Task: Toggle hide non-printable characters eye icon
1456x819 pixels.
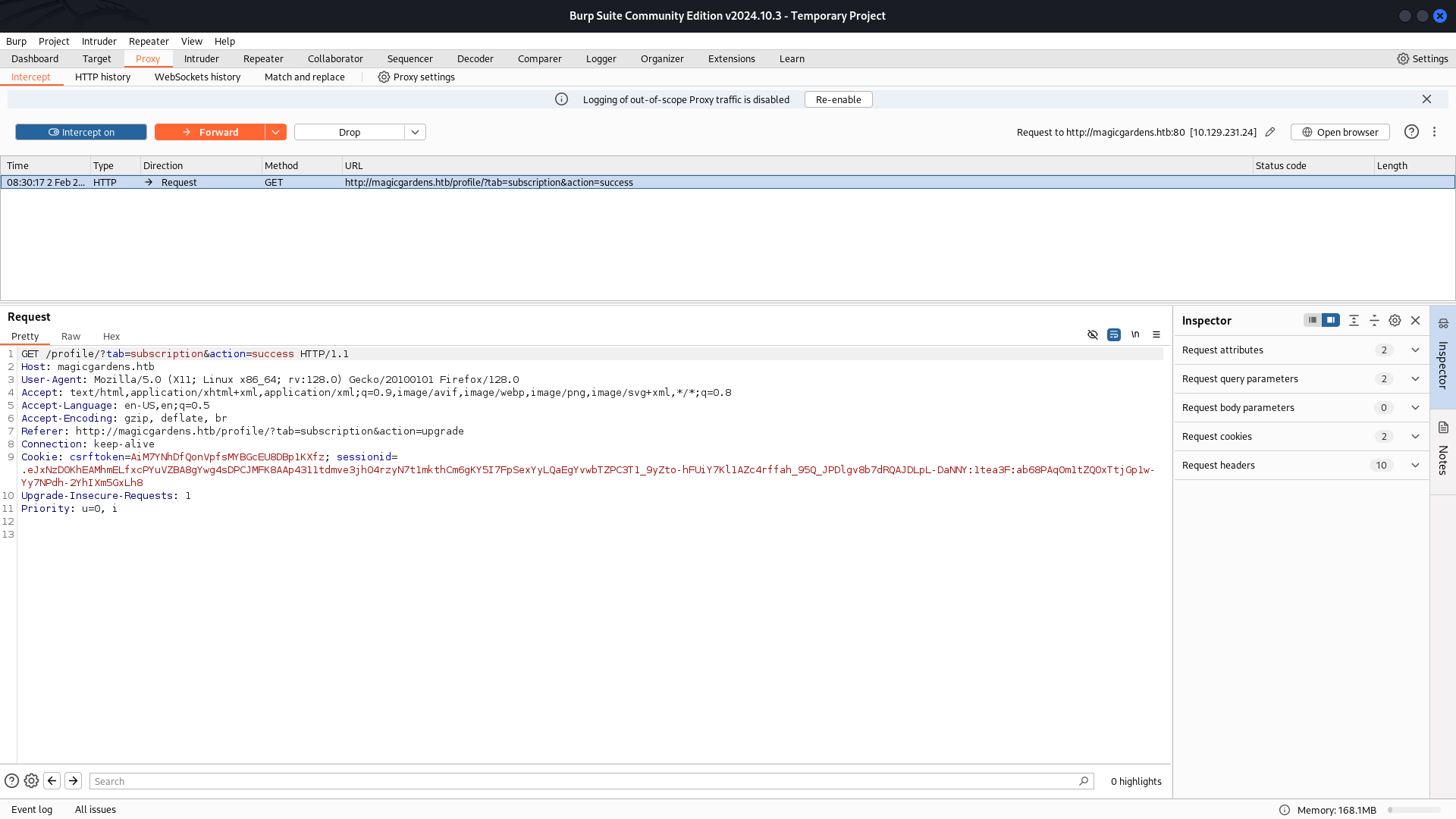Action: tap(1093, 334)
